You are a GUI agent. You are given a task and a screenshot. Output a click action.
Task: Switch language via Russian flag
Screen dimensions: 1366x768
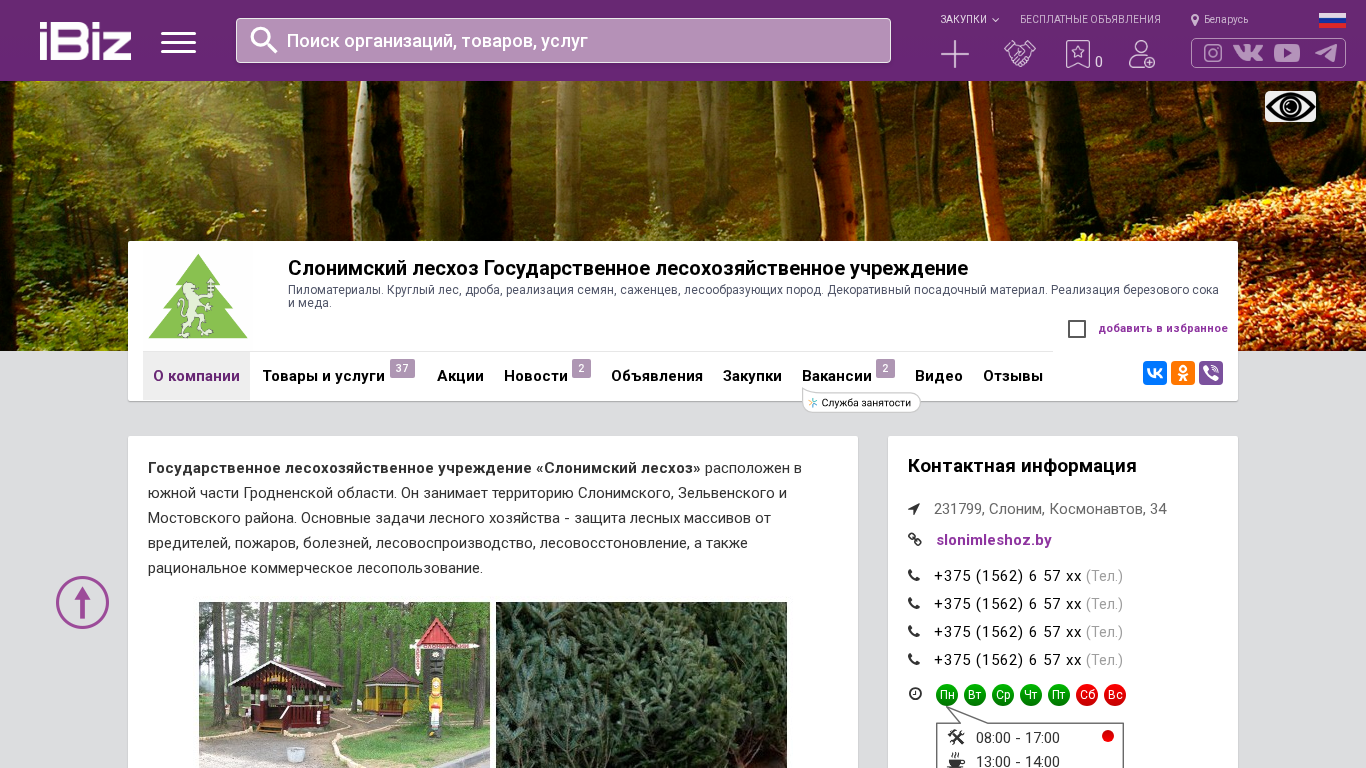(1331, 19)
